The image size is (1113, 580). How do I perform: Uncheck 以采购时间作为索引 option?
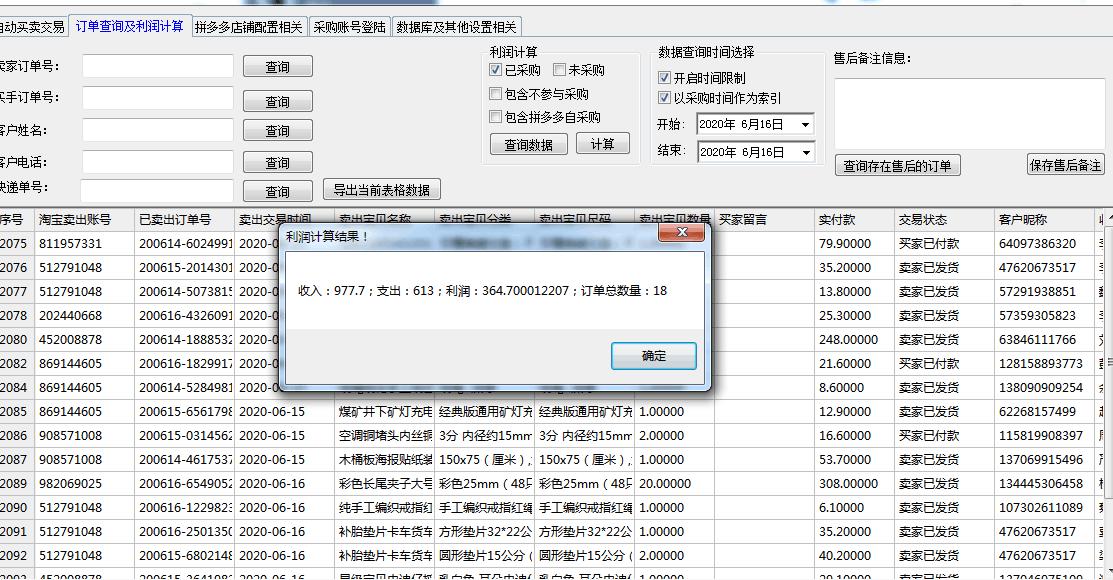pos(664,97)
